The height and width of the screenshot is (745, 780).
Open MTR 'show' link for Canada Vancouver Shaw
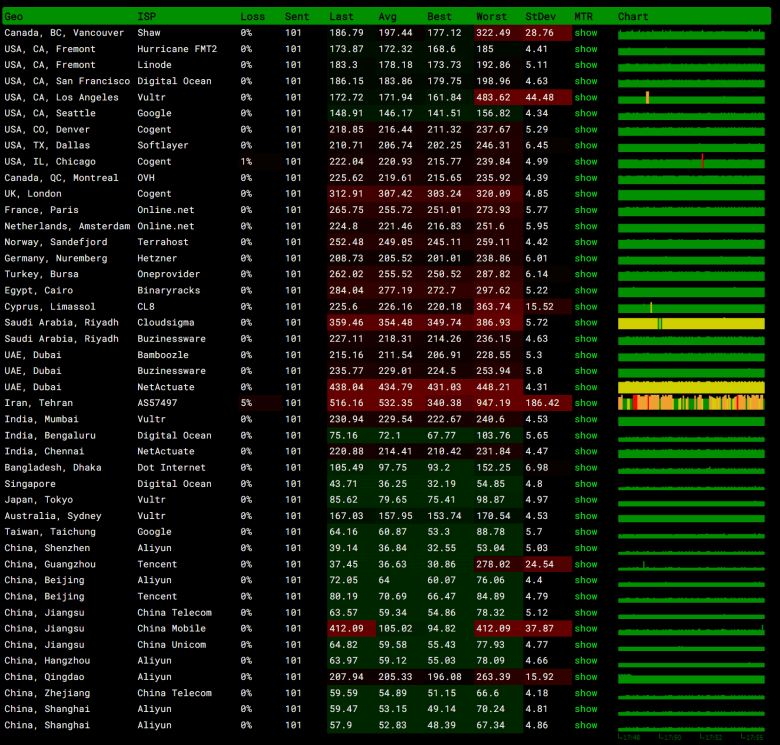tap(585, 33)
